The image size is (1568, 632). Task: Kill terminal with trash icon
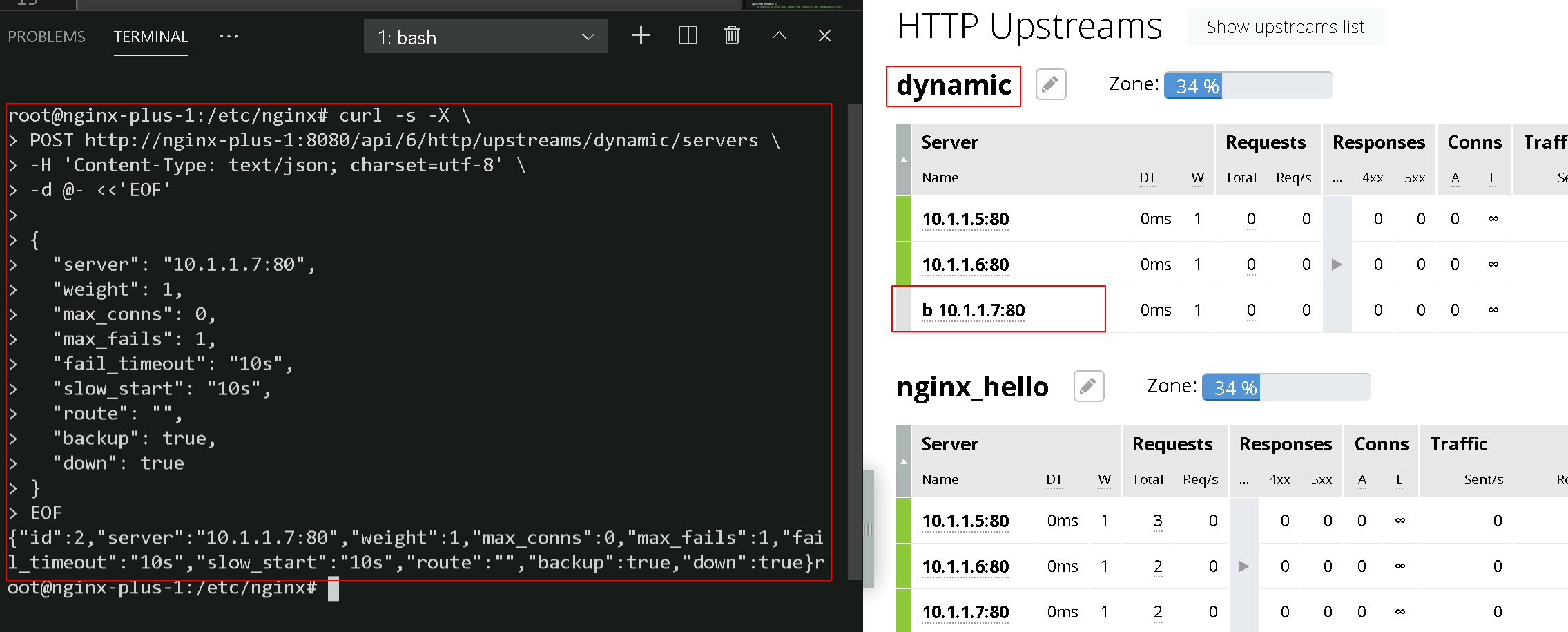pos(733,36)
